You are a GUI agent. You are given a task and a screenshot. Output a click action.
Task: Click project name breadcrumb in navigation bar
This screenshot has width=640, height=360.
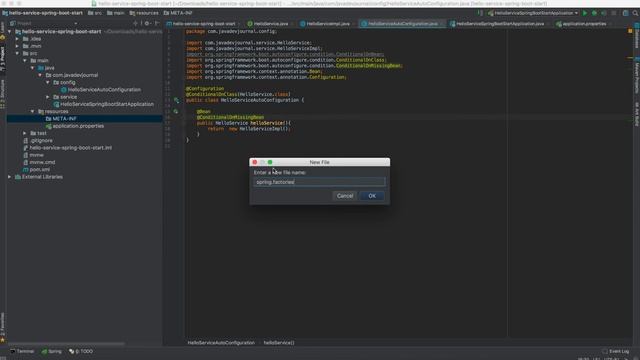(42, 13)
